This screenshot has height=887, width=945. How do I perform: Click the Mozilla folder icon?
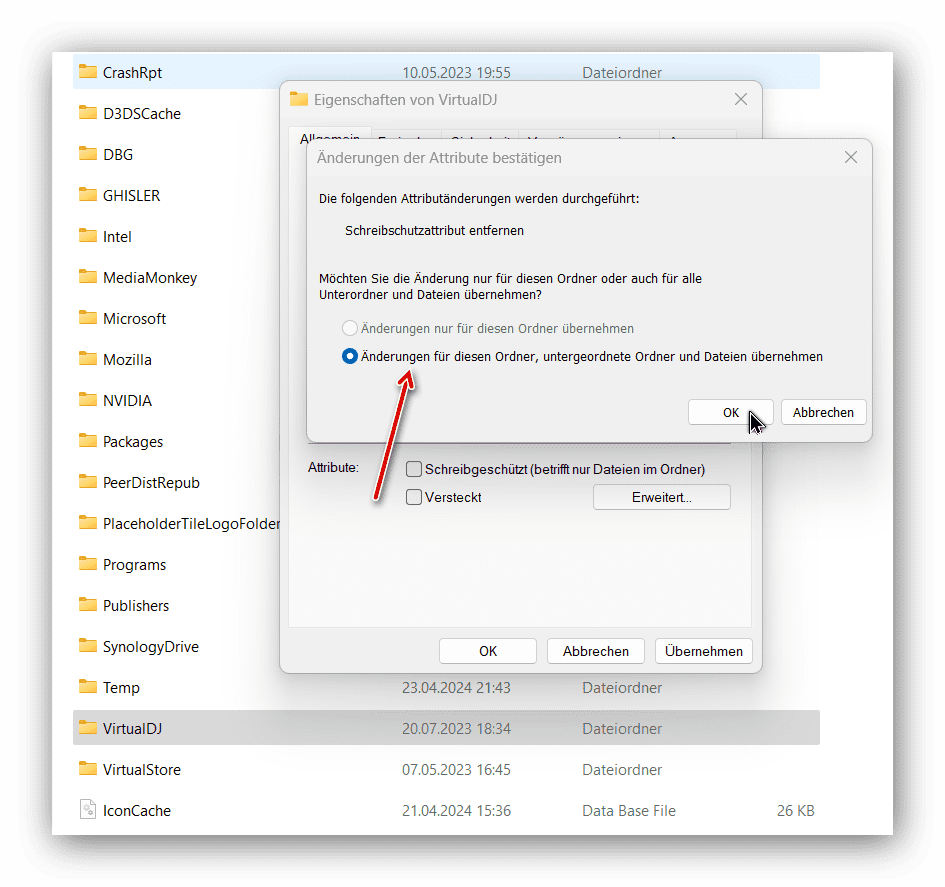coord(88,359)
